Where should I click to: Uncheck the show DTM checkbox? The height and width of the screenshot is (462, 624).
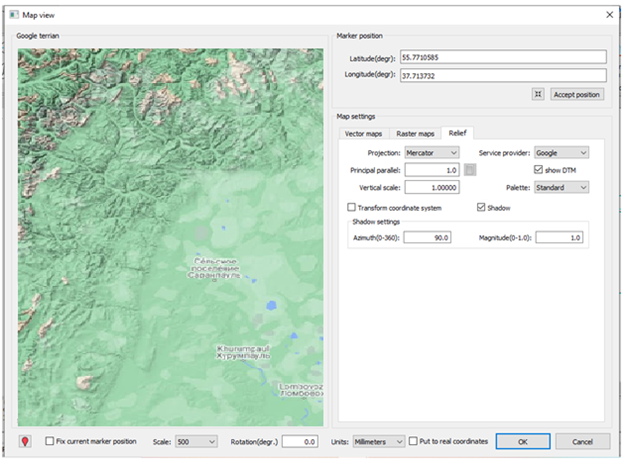pyautogui.click(x=539, y=170)
